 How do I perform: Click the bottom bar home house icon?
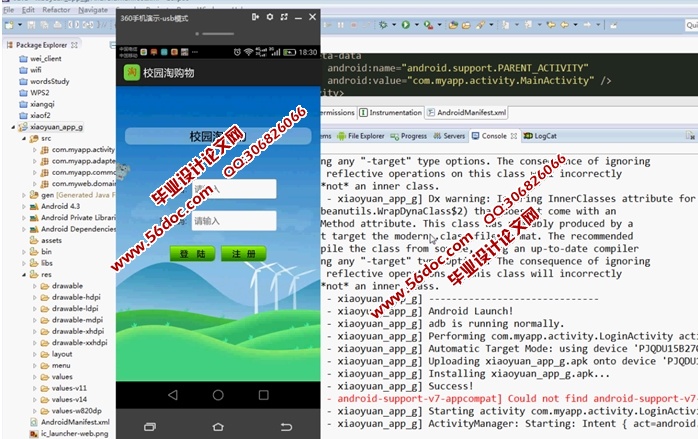coord(218,427)
